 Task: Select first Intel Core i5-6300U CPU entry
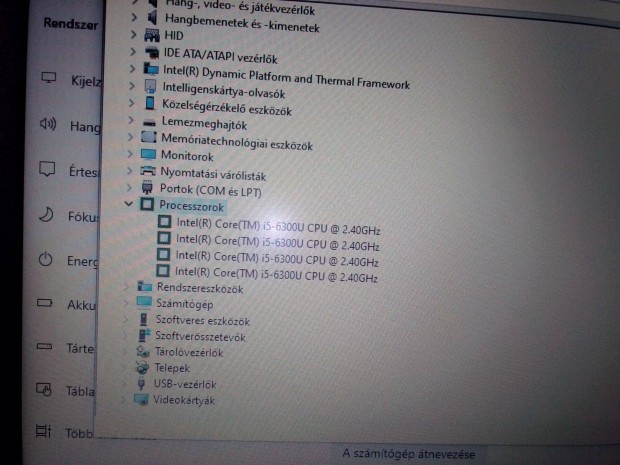pos(278,227)
